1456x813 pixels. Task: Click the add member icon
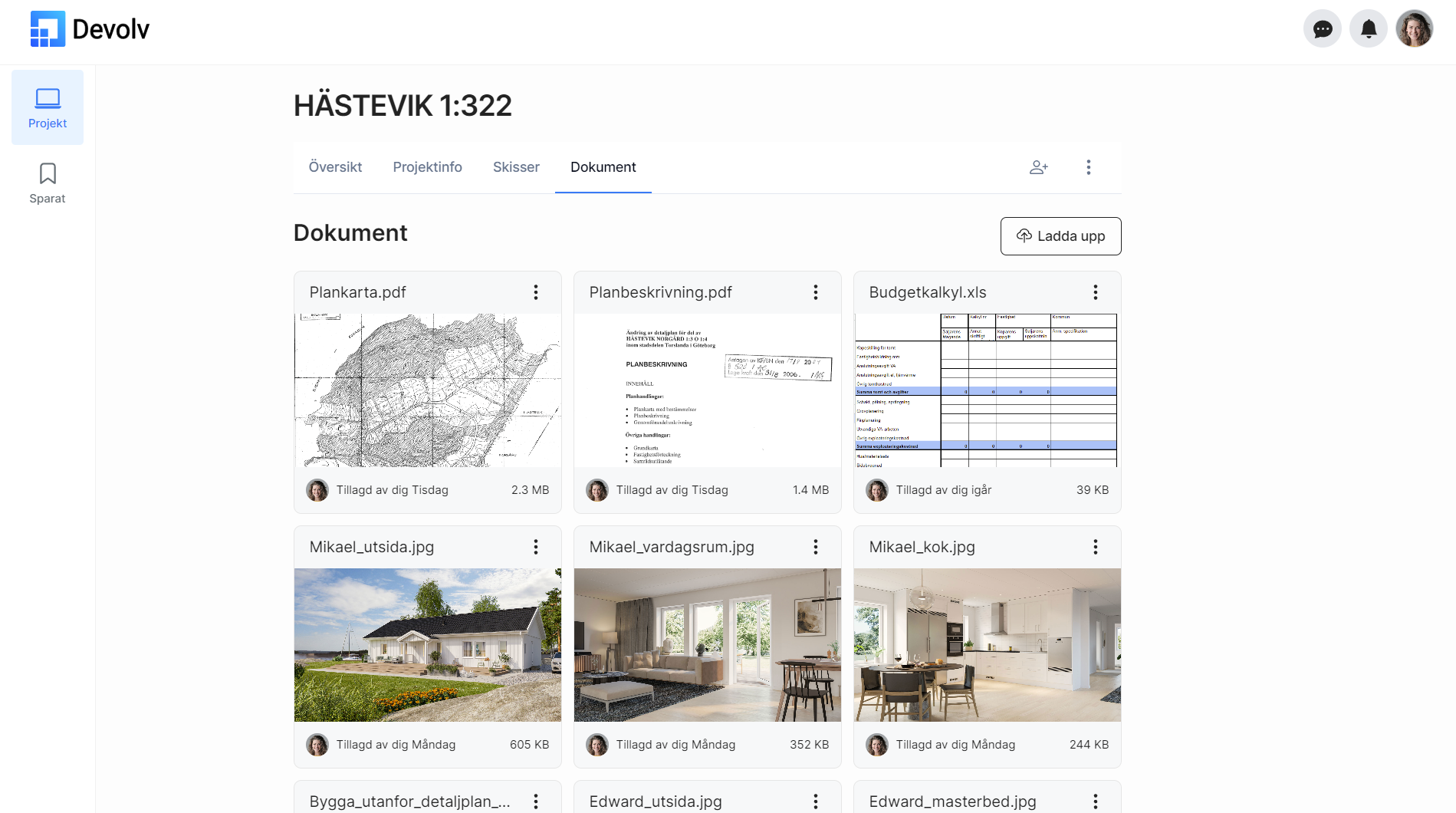tap(1039, 167)
